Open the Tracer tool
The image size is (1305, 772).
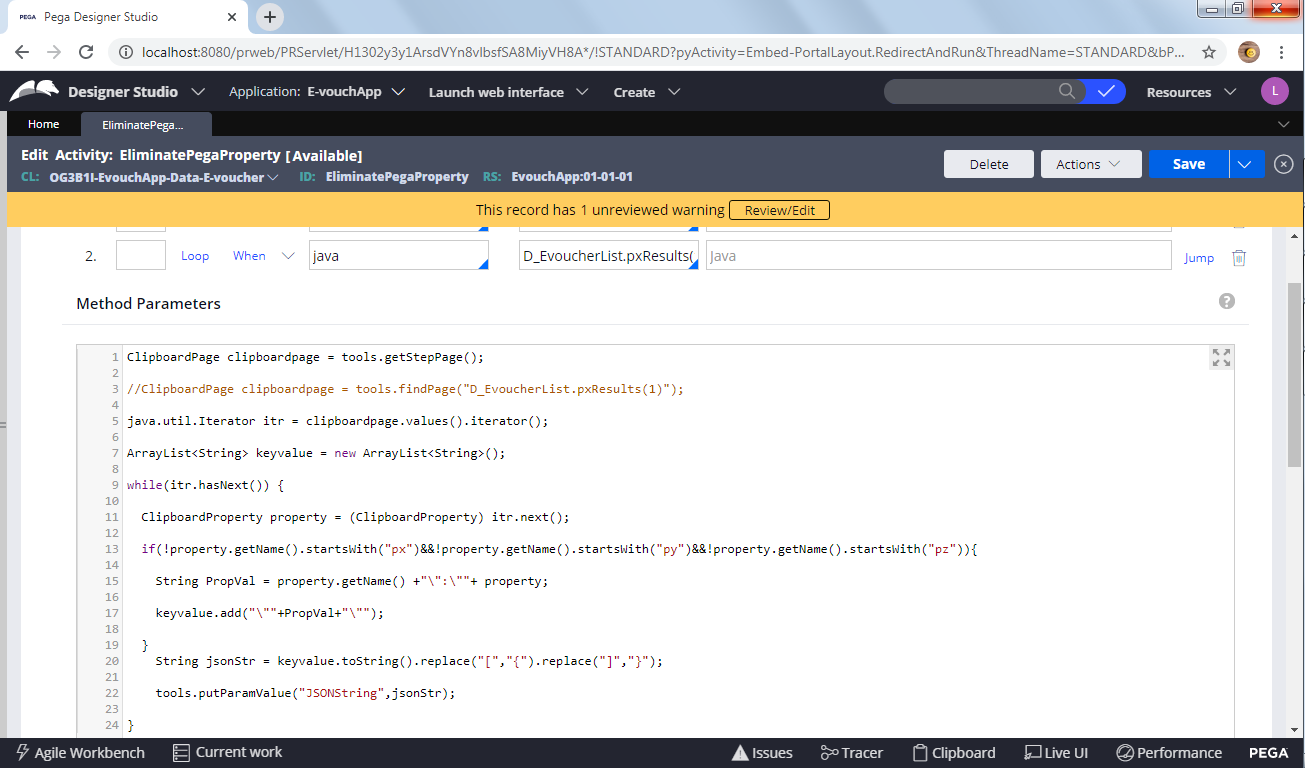(x=850, y=752)
